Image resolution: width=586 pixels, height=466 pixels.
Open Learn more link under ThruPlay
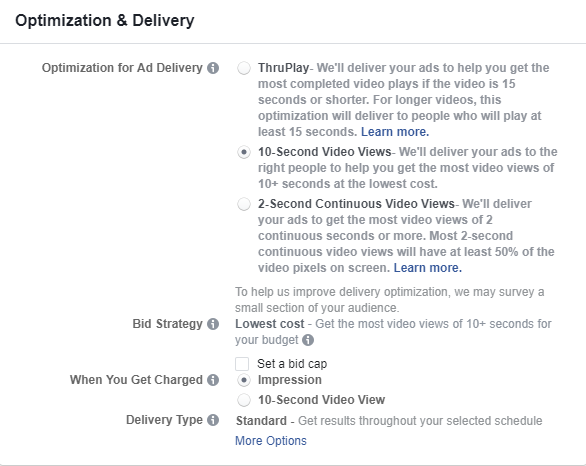point(395,132)
